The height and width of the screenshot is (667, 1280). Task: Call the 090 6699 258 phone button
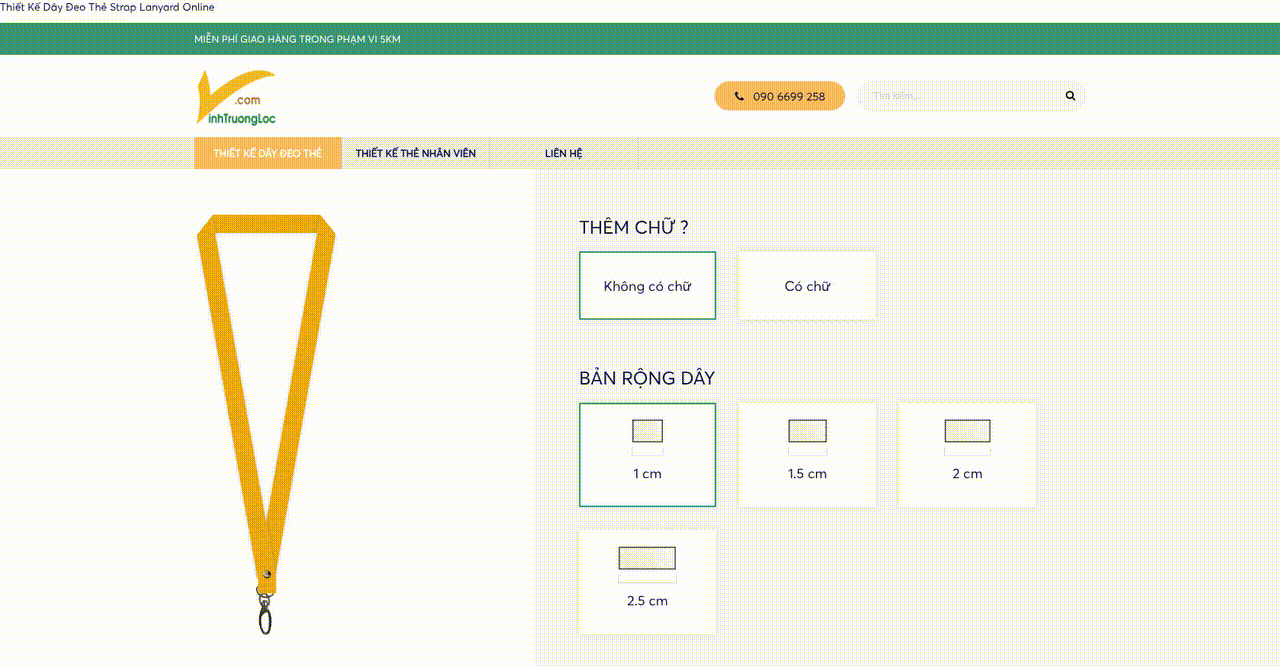coord(779,96)
